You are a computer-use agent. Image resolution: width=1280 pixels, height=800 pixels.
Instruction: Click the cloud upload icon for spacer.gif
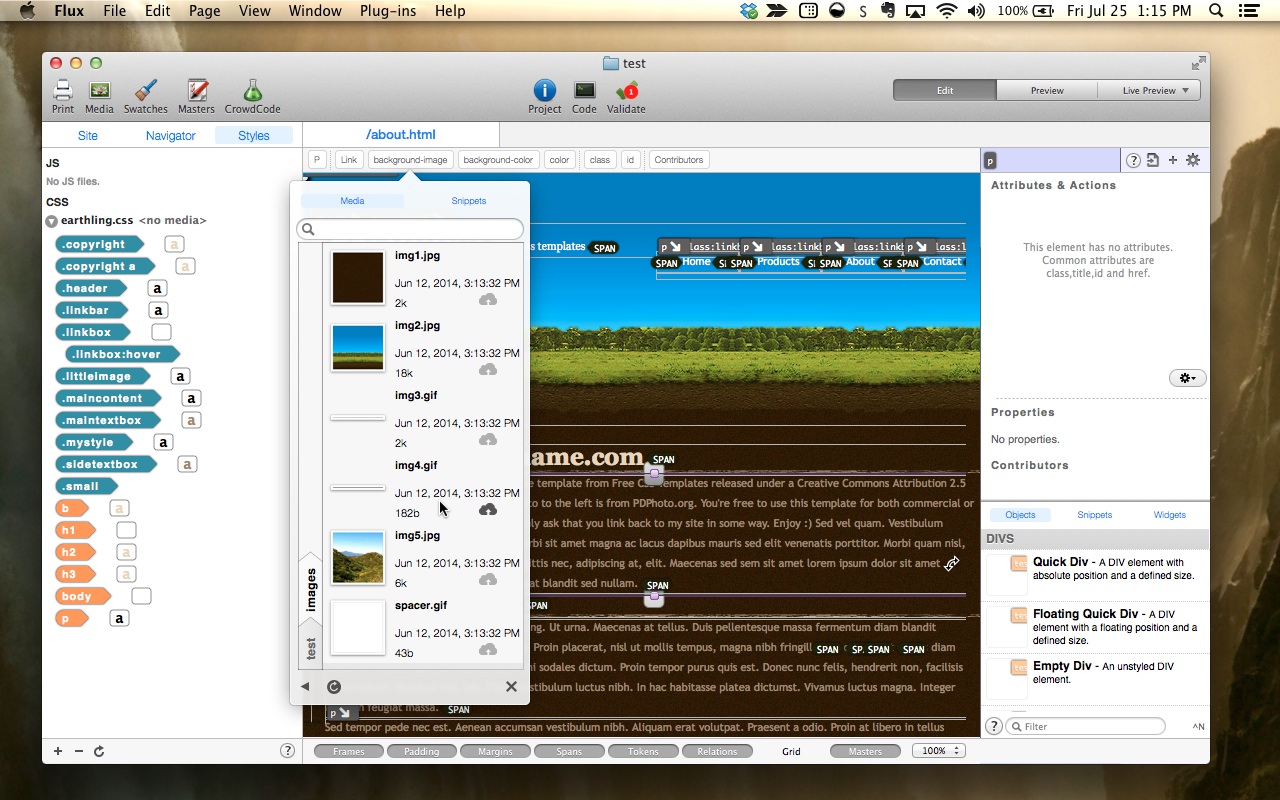(x=488, y=650)
